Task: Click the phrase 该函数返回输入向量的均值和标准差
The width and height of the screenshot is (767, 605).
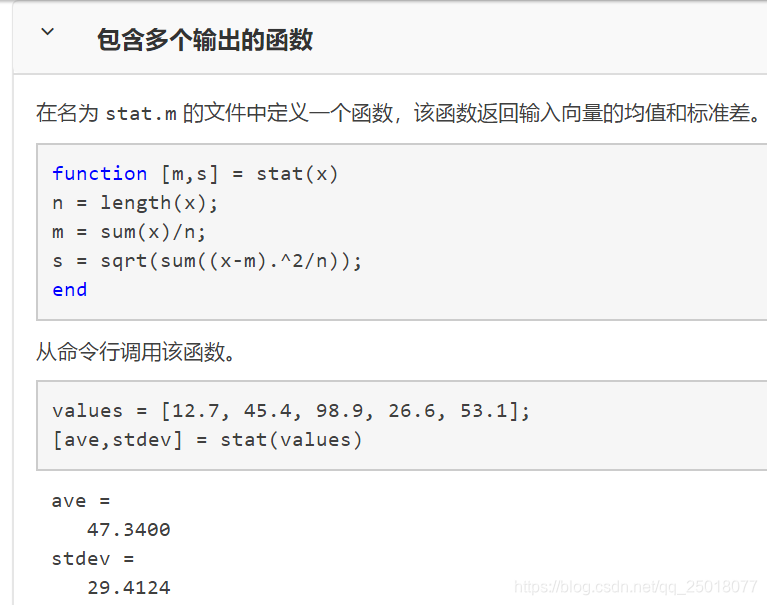Action: tap(582, 113)
